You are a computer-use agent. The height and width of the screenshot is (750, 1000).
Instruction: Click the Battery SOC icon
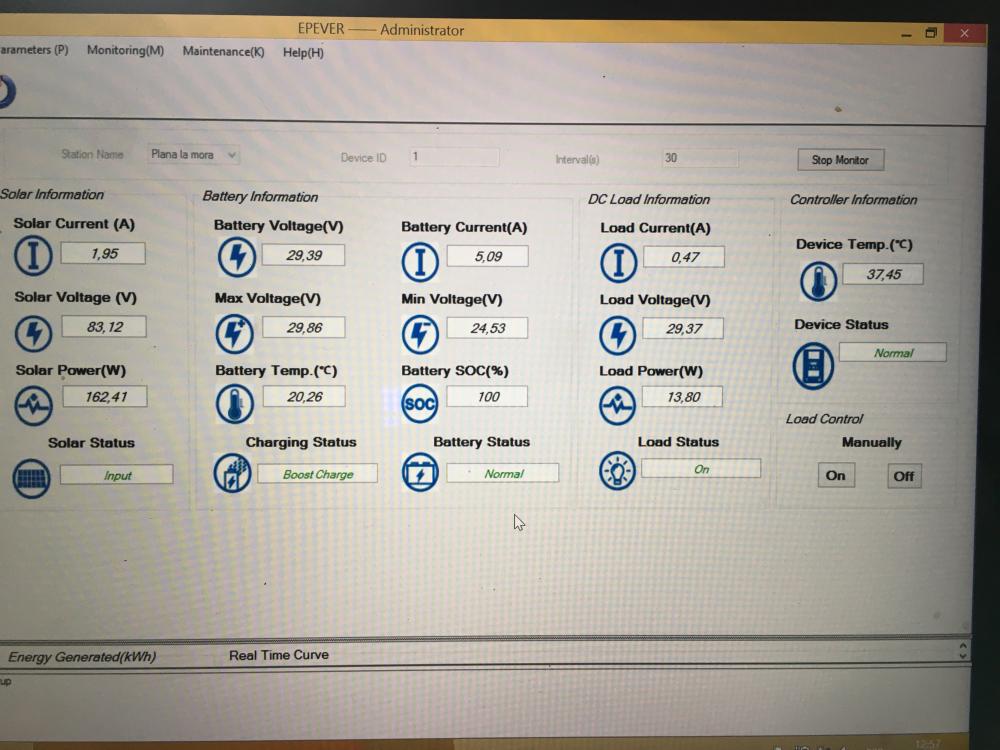420,403
